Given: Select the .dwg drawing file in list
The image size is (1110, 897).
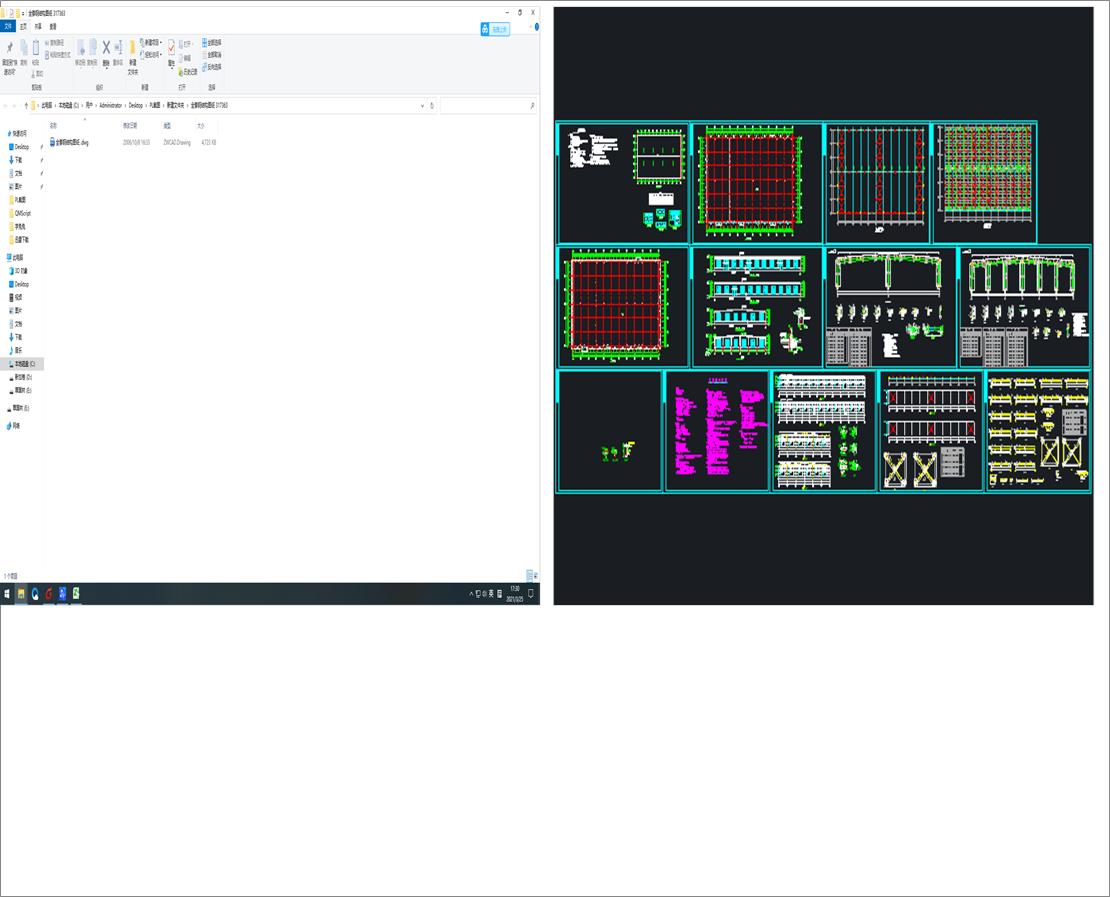Looking at the screenshot, I should point(69,142).
